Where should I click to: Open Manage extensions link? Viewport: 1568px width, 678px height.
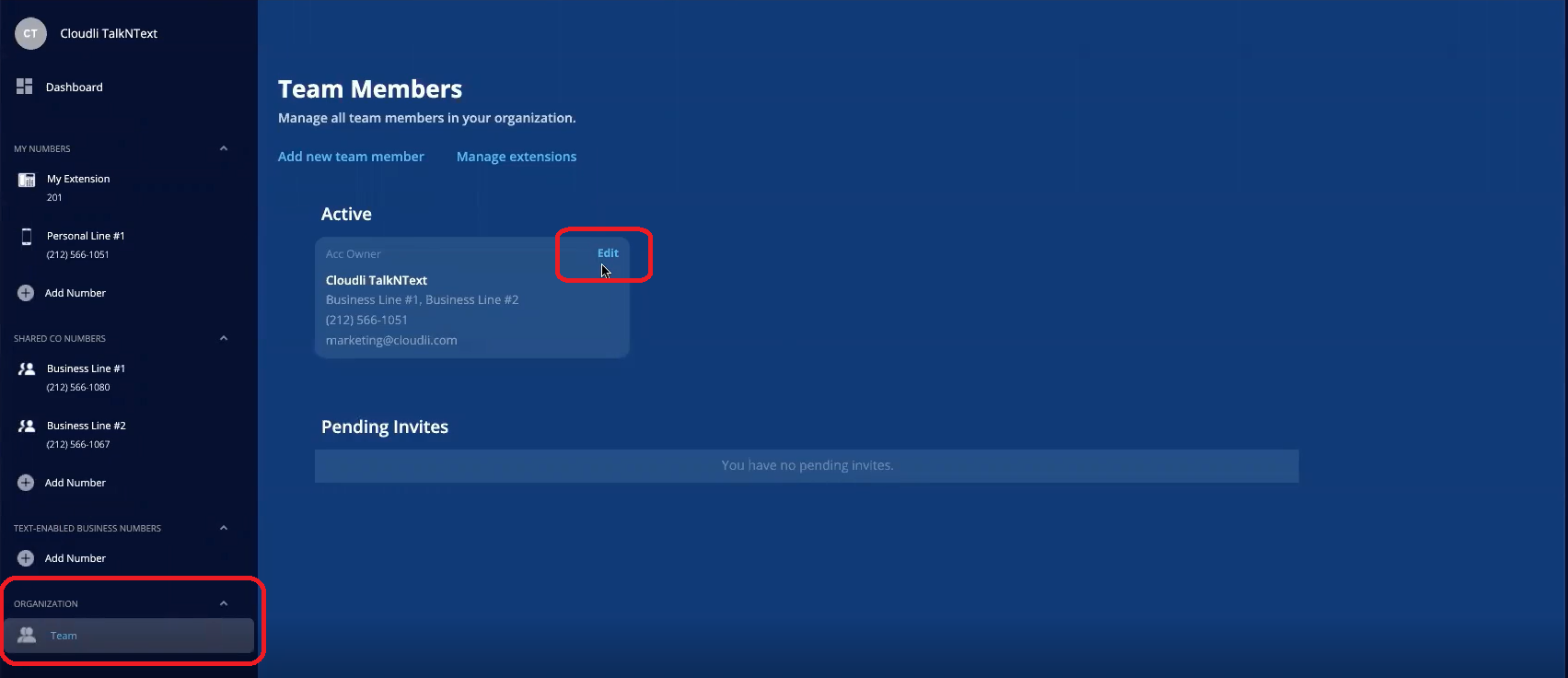(x=517, y=157)
